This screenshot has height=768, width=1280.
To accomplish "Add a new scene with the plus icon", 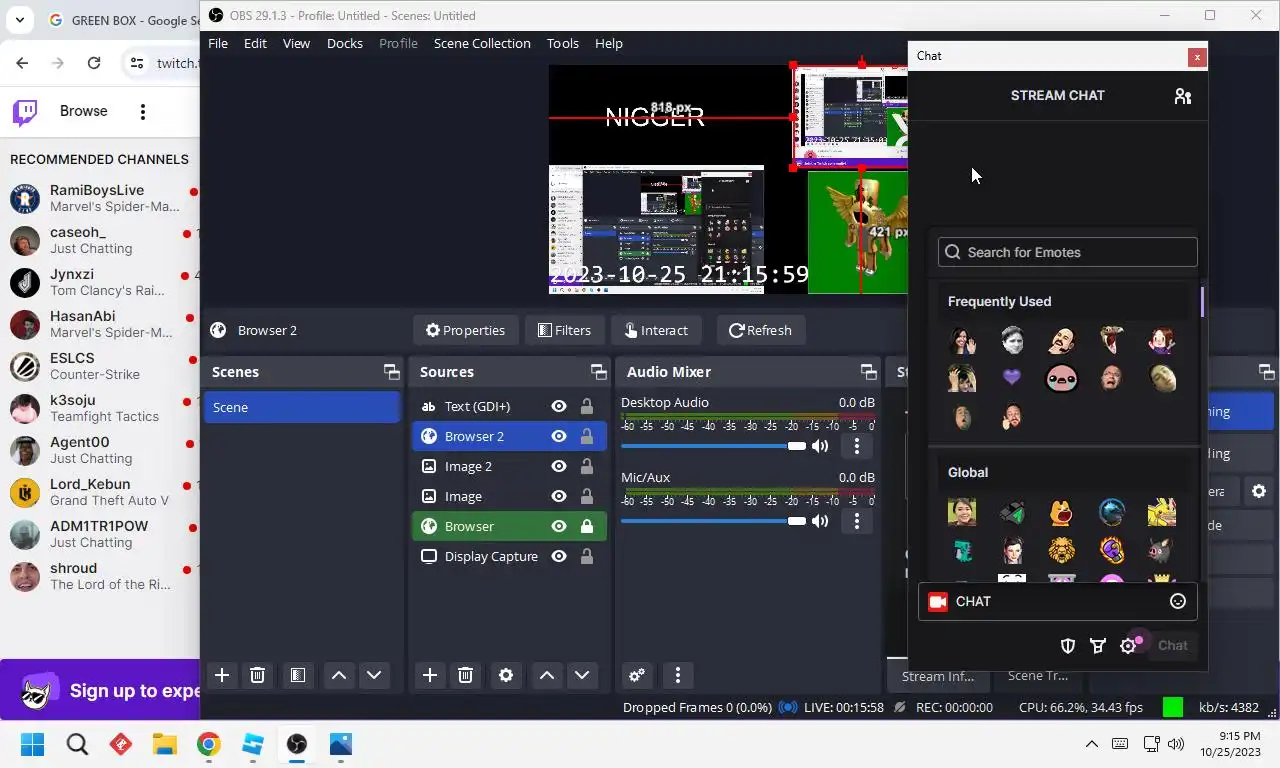I will point(222,675).
